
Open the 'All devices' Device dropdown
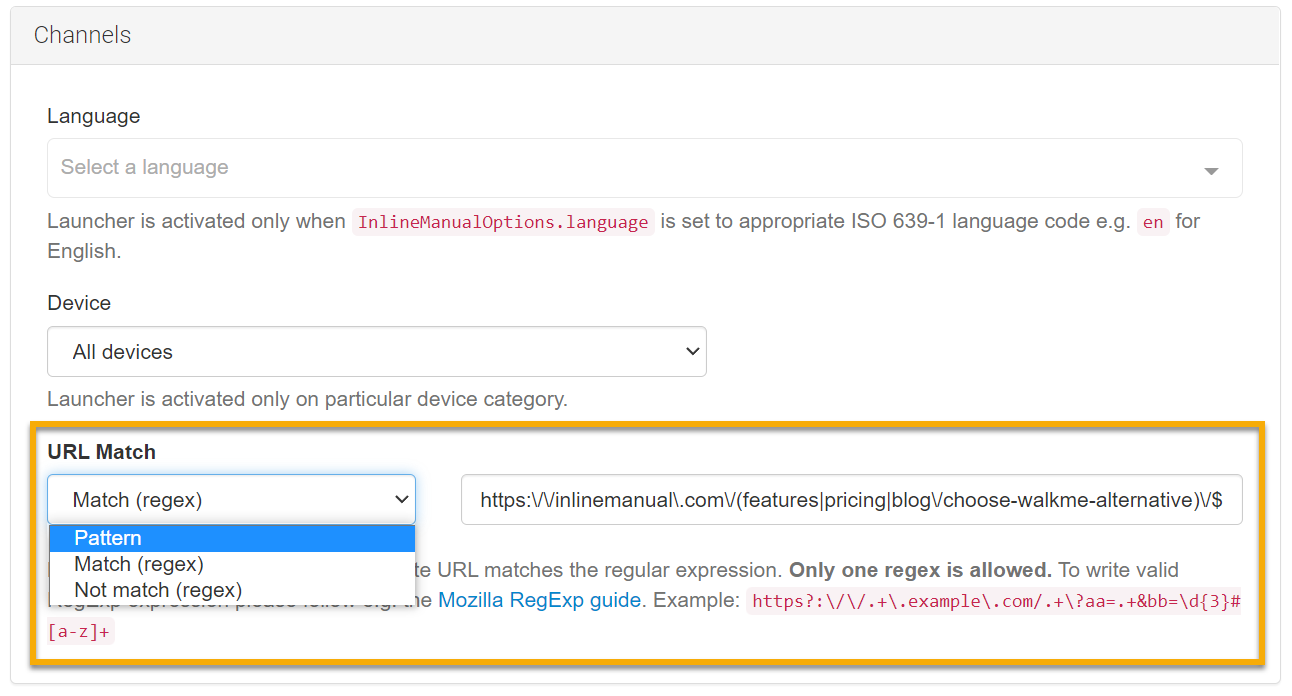click(376, 352)
